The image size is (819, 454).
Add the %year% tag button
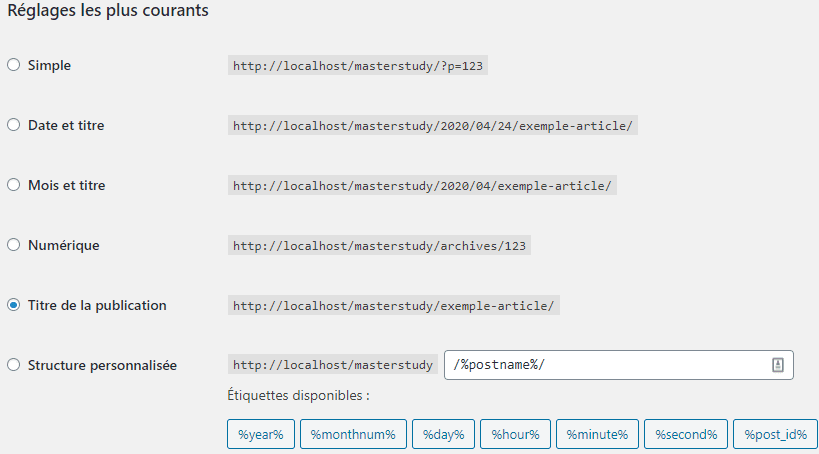tap(261, 434)
